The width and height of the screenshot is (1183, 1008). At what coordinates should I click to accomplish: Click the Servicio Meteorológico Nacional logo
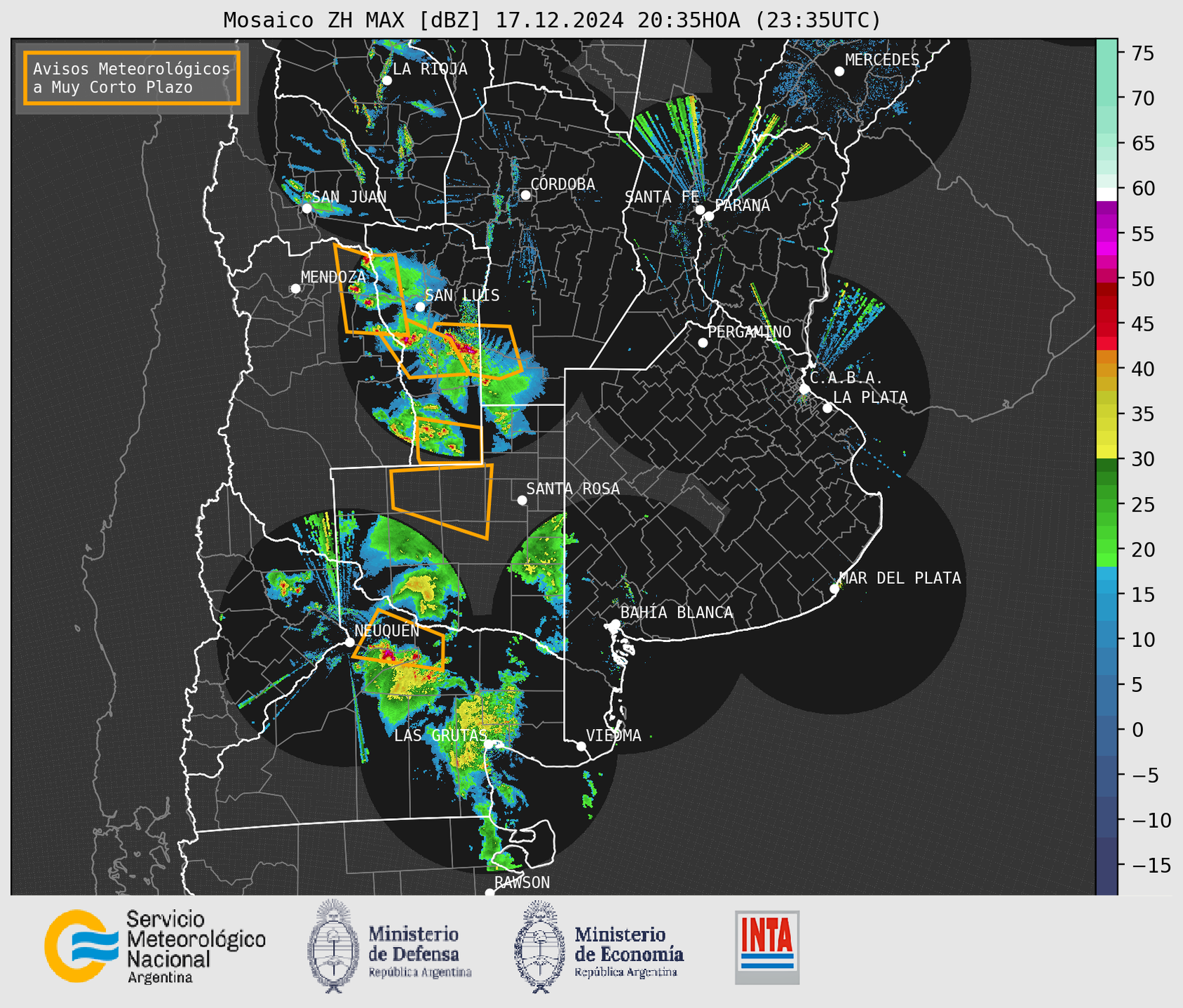click(x=155, y=946)
